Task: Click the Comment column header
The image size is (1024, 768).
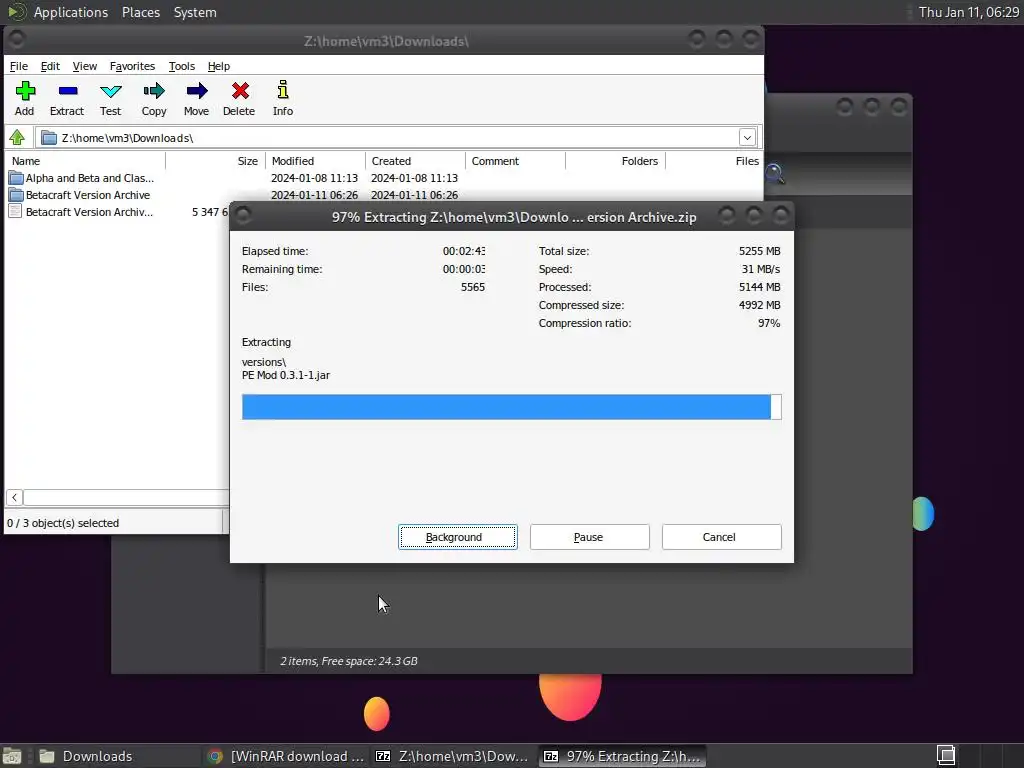Action: coord(515,161)
